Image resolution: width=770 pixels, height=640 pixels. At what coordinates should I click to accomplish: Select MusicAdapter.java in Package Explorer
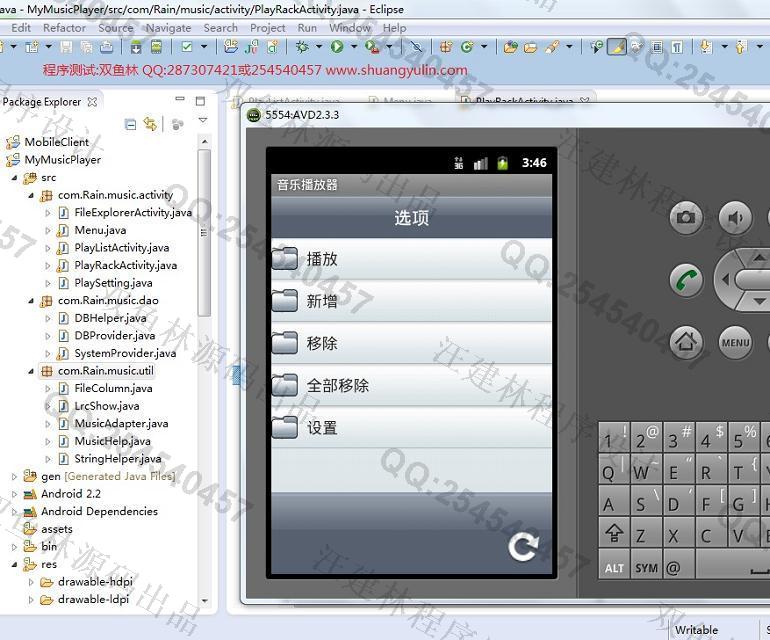click(121, 424)
